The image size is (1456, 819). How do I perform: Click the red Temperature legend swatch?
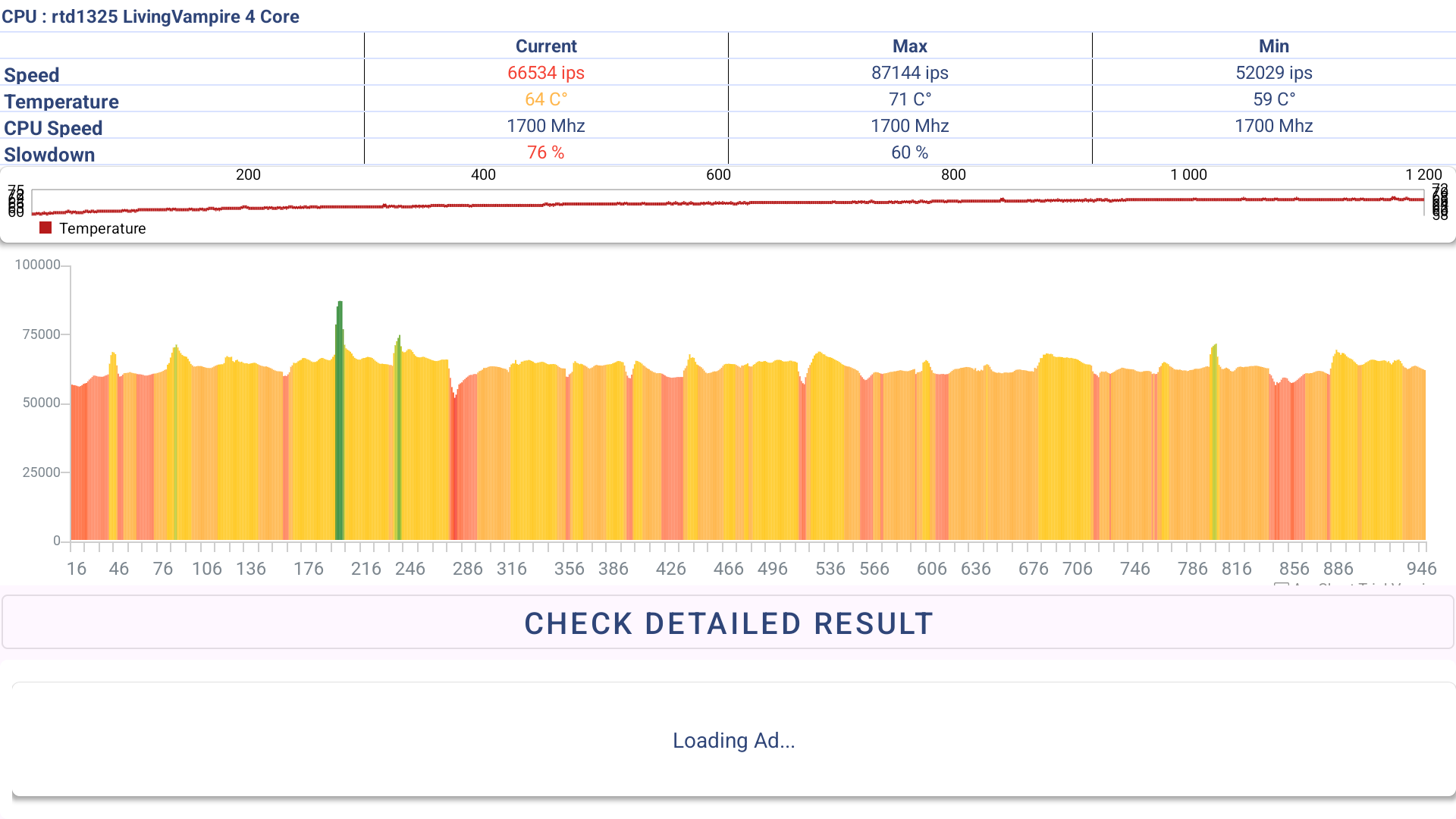tap(45, 228)
